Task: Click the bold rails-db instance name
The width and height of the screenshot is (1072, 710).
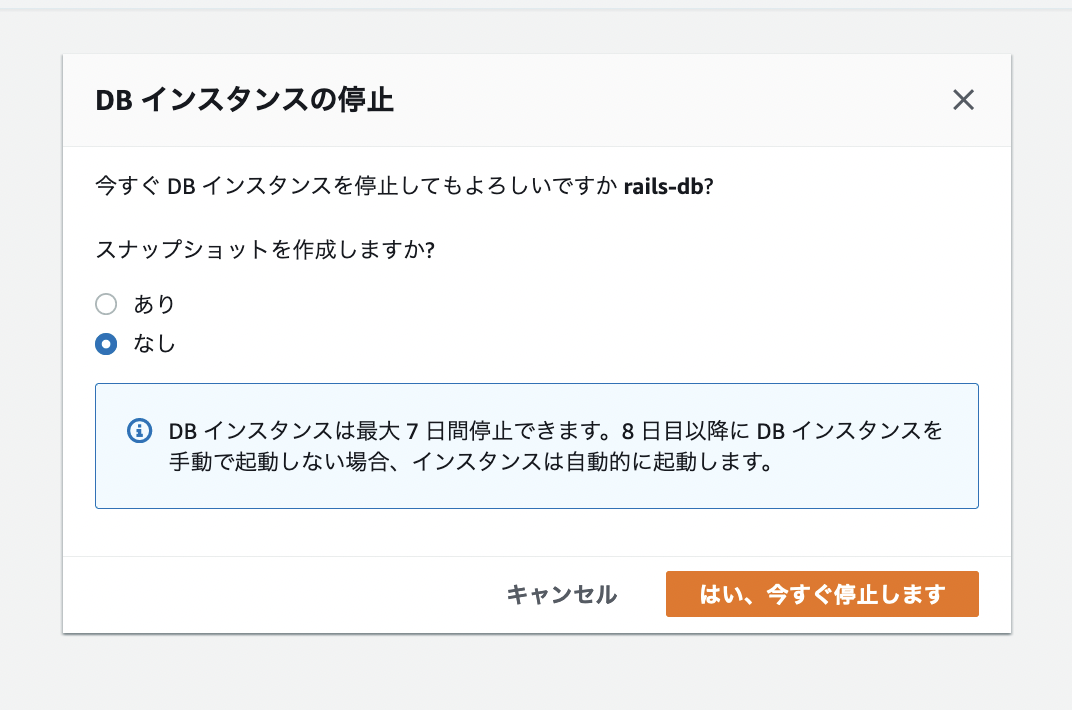Action: [667, 187]
